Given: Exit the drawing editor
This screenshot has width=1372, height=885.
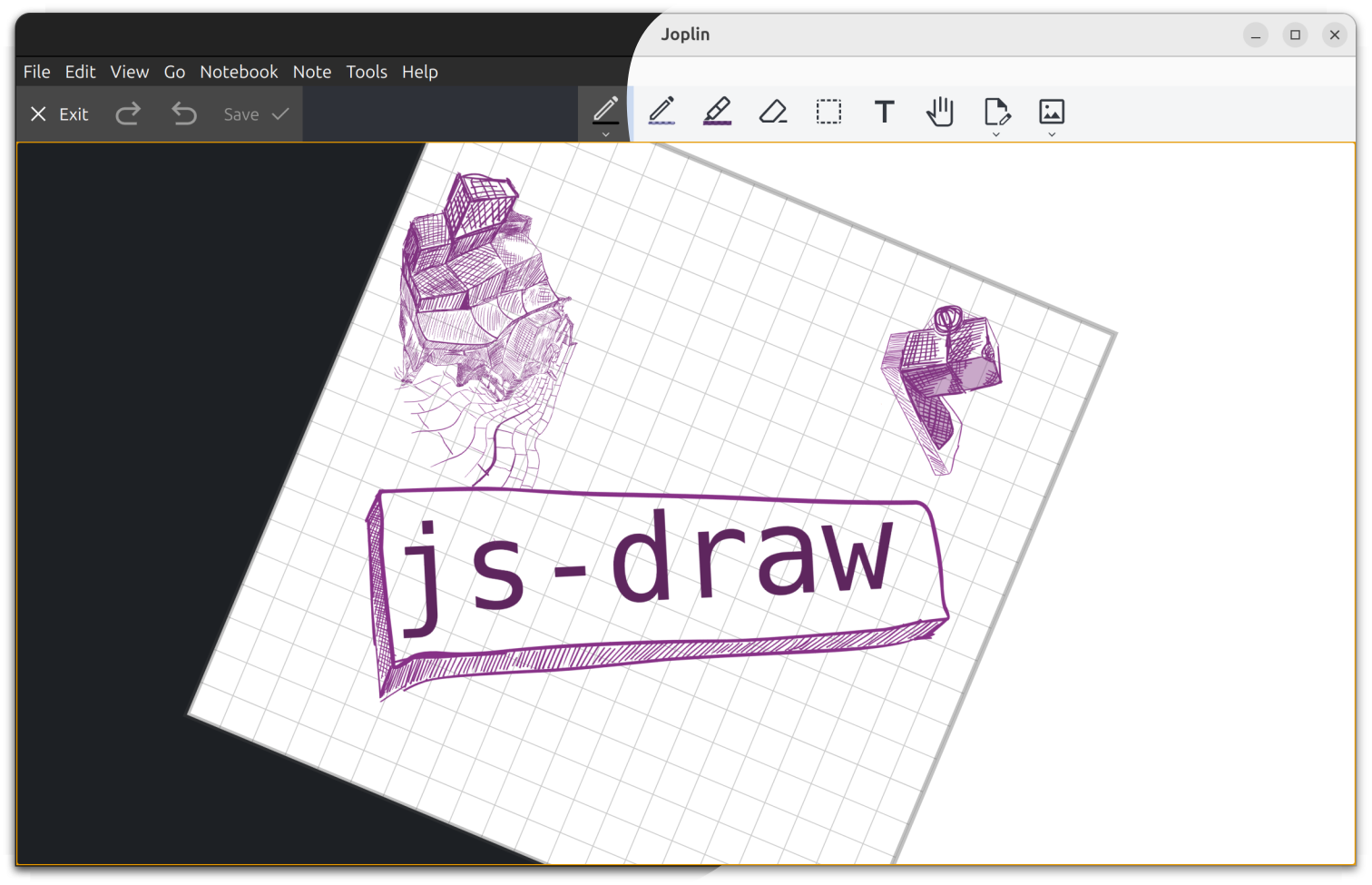Looking at the screenshot, I should tap(60, 114).
